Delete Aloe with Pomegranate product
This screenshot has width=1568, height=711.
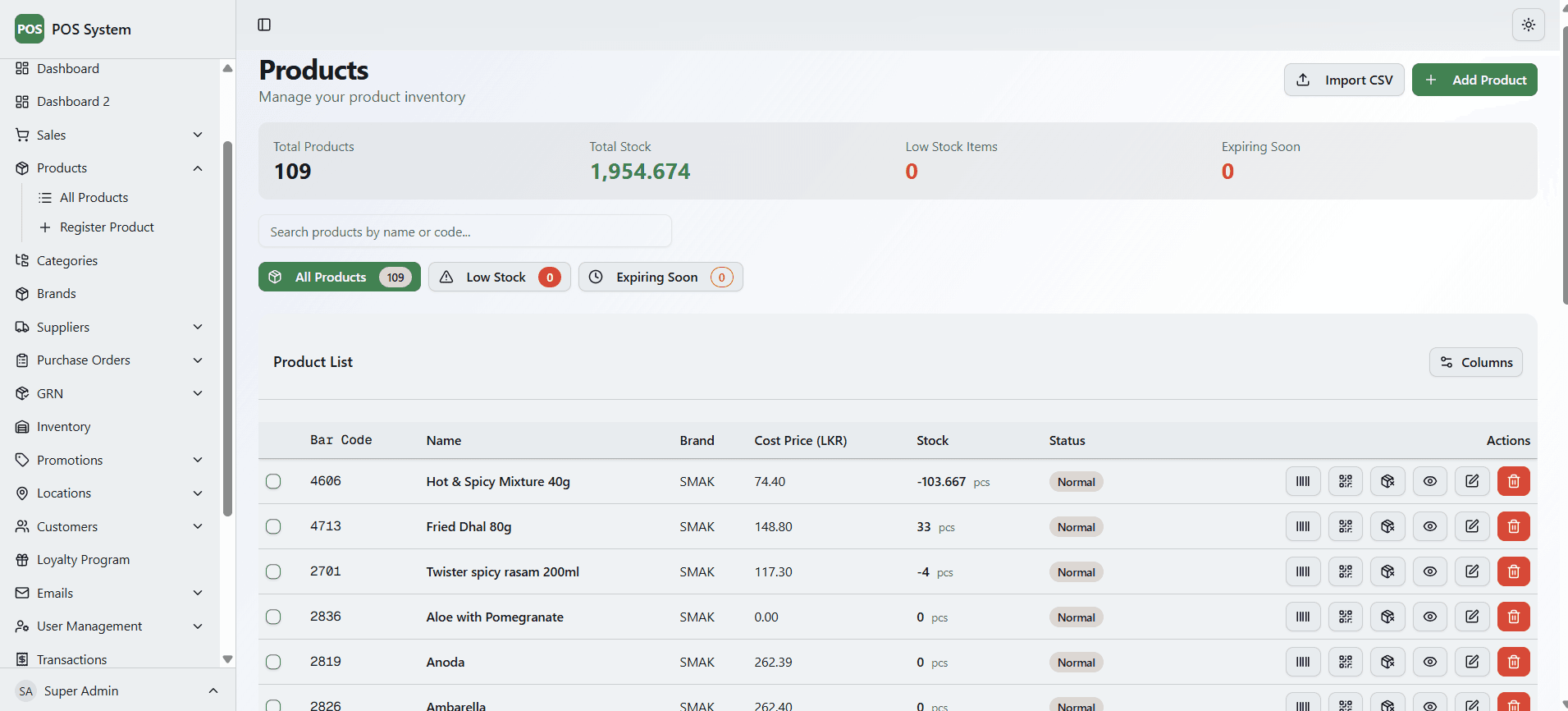1514,617
